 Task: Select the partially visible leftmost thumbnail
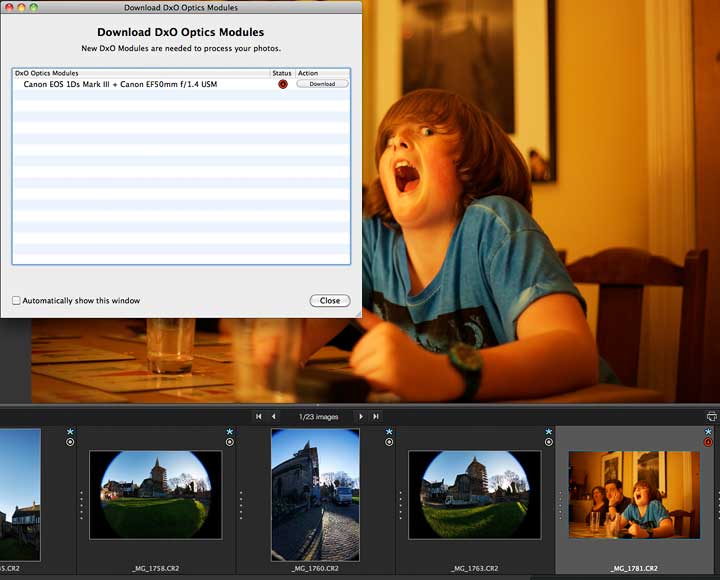(x=20, y=495)
